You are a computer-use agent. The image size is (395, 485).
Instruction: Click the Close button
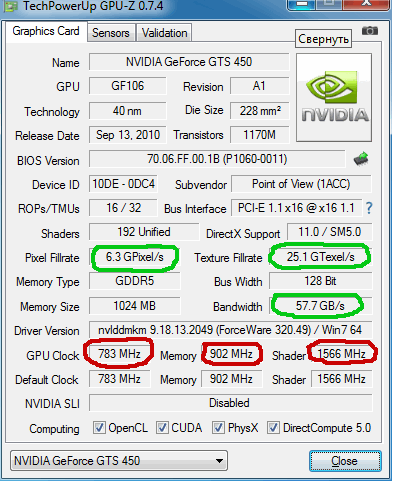[x=345, y=461]
